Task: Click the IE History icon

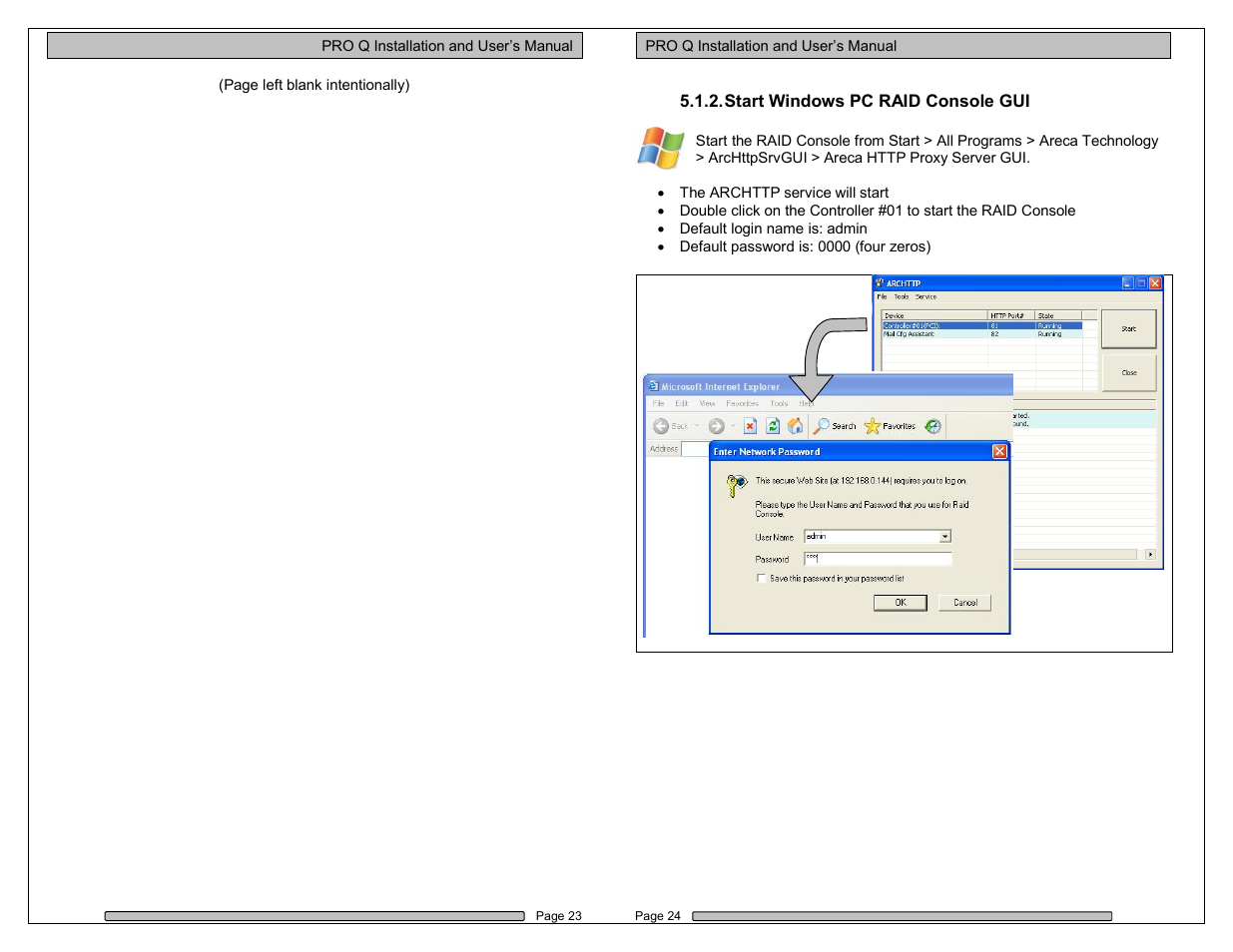Action: click(932, 426)
